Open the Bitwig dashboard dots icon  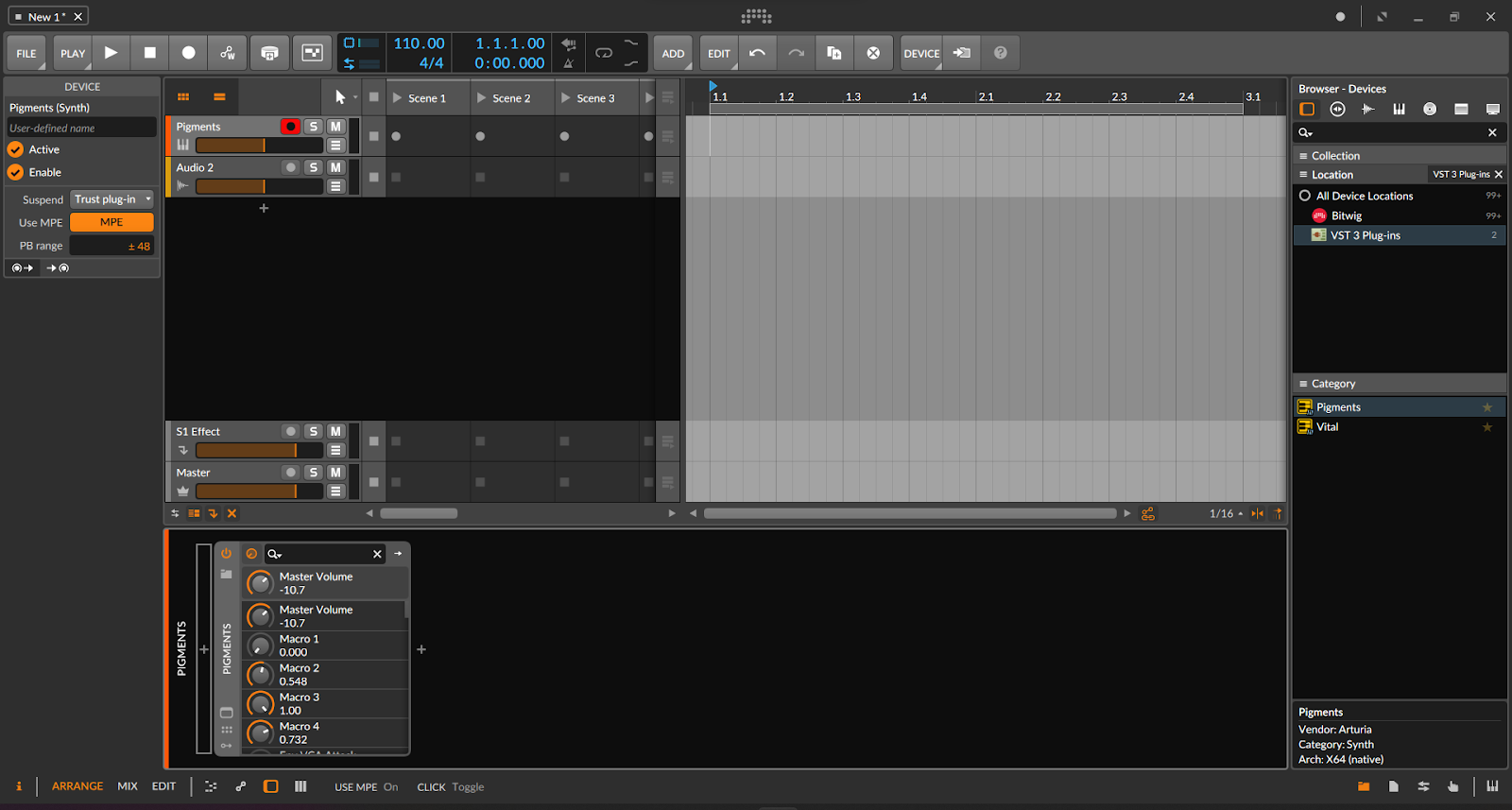pyautogui.click(x=756, y=16)
